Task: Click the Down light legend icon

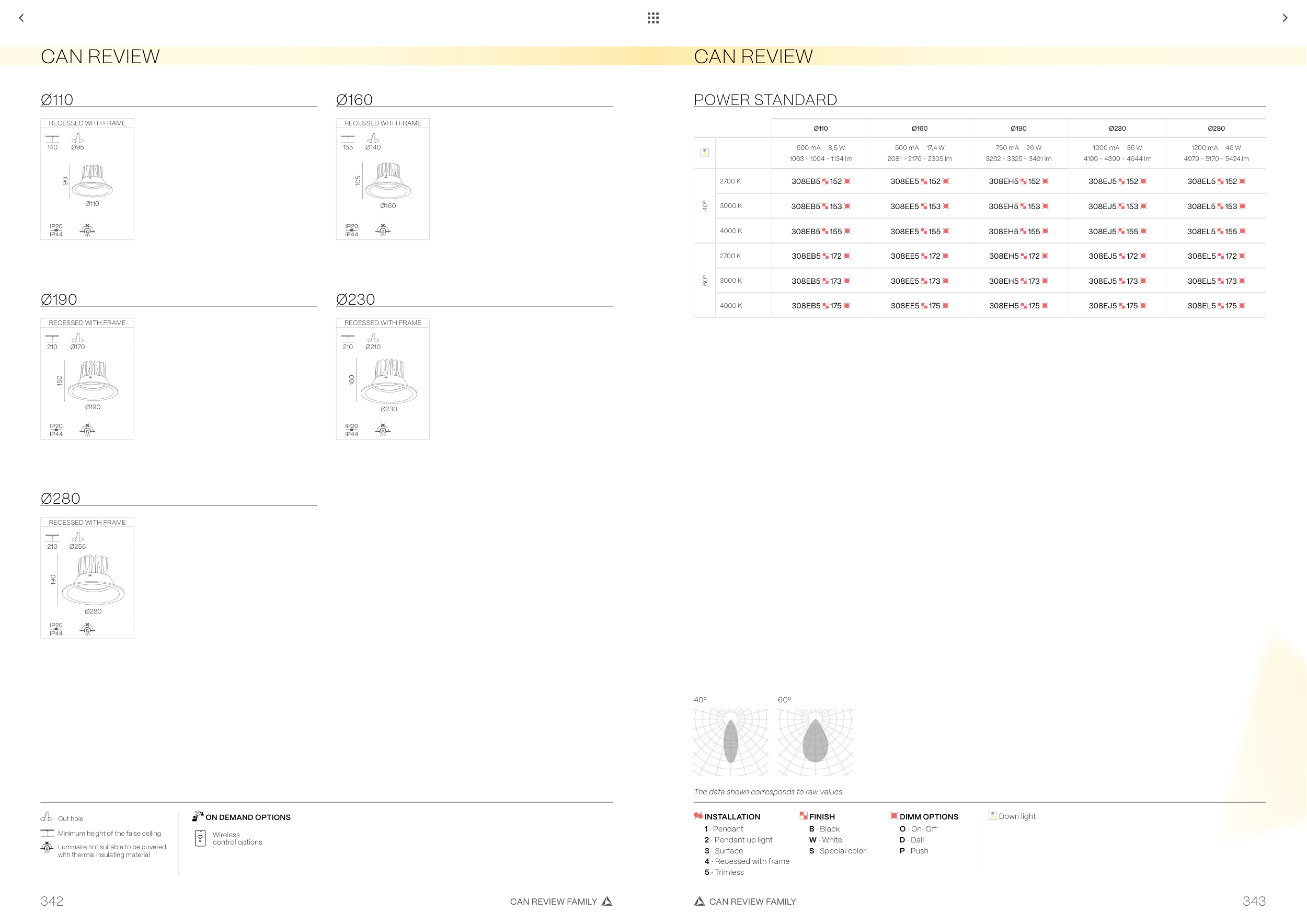Action: (x=992, y=816)
